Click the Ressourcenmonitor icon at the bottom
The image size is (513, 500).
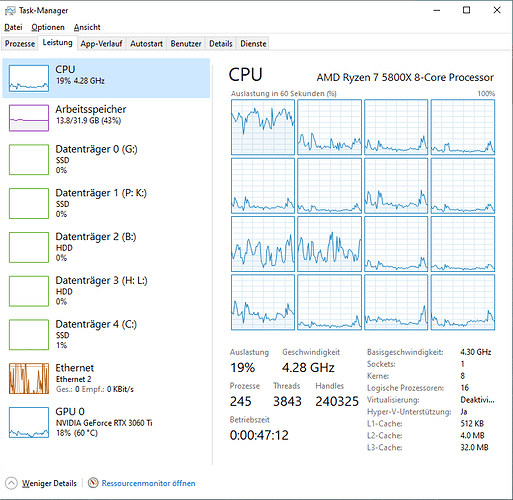pos(93,483)
